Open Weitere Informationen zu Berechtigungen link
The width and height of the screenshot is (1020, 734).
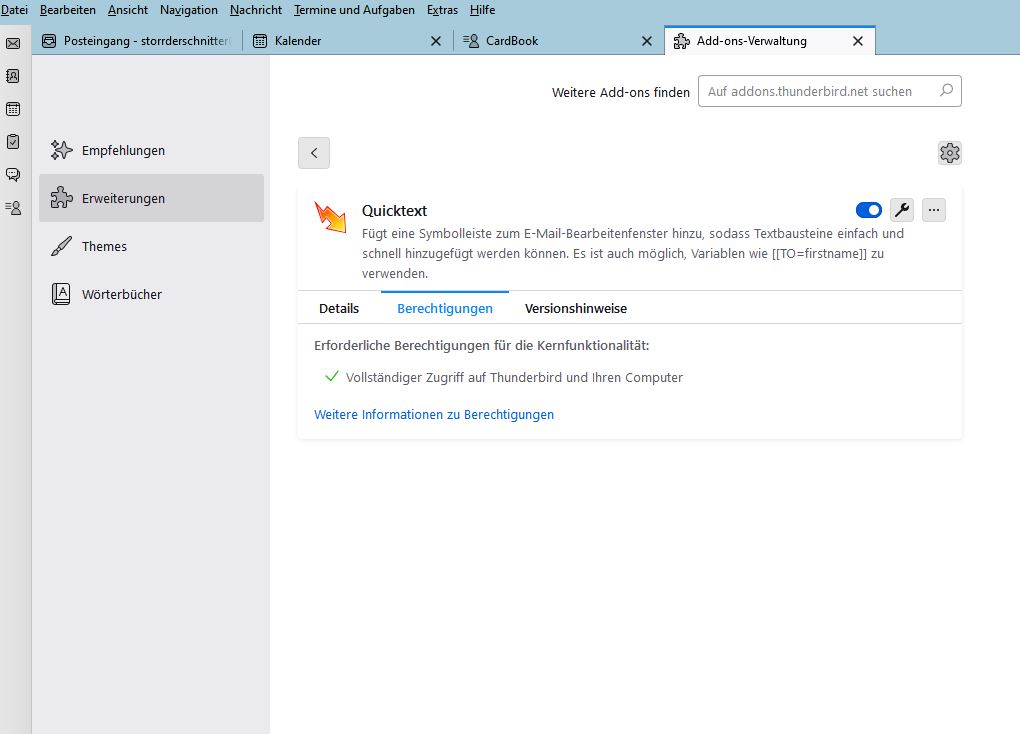coord(434,415)
